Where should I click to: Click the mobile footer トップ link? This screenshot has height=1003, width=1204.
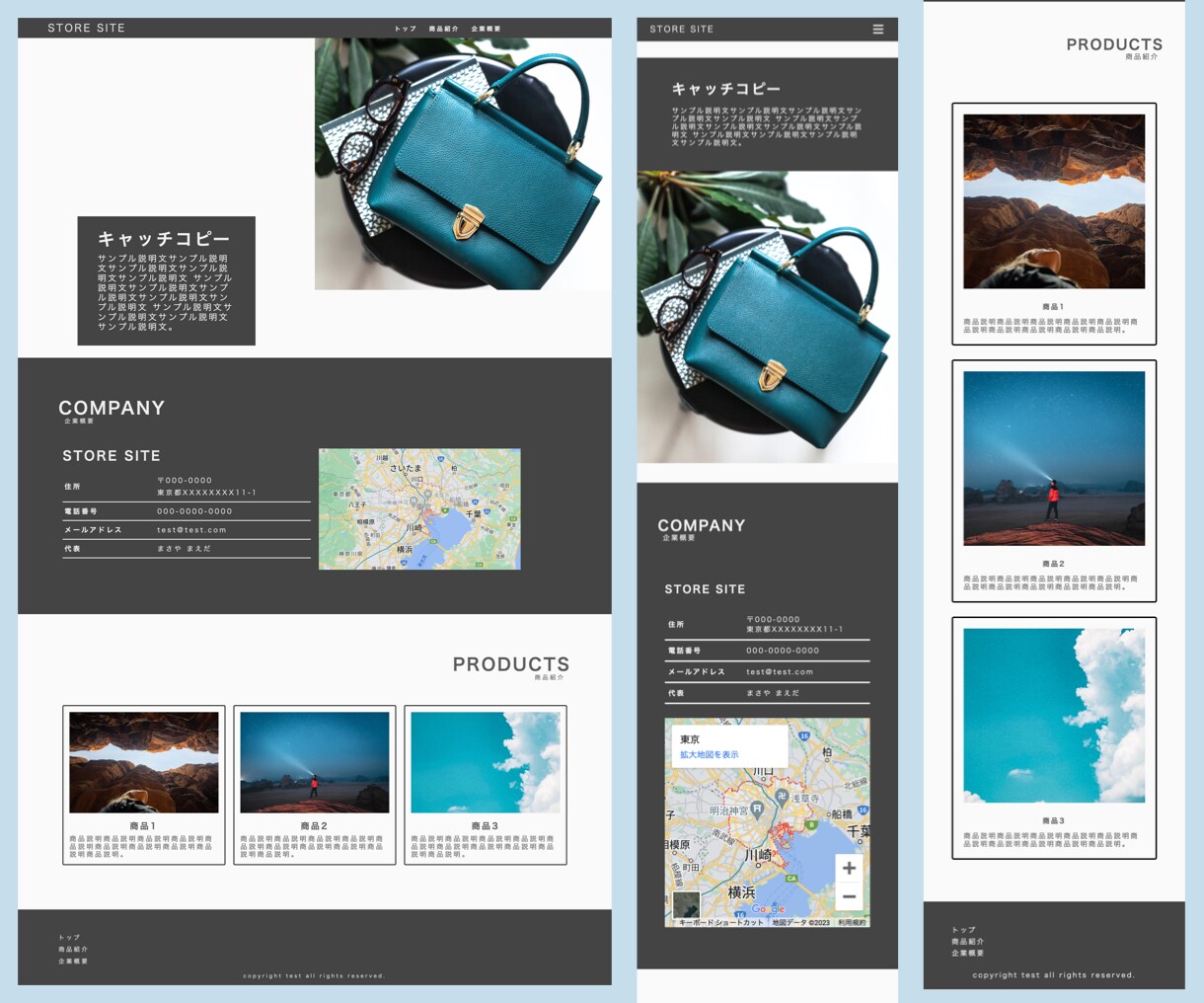coord(963,930)
